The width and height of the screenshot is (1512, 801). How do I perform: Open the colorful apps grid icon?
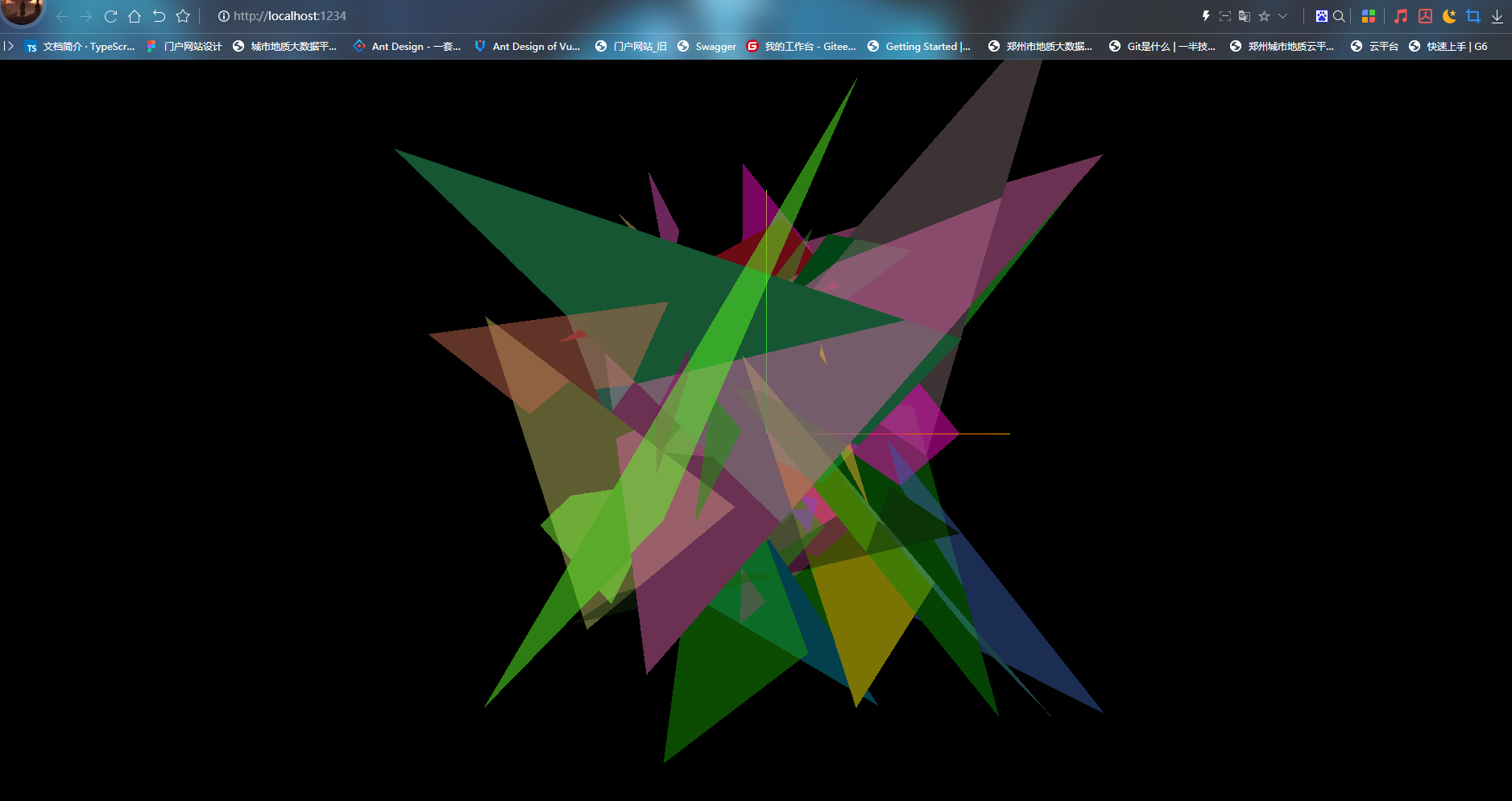pos(1369,16)
